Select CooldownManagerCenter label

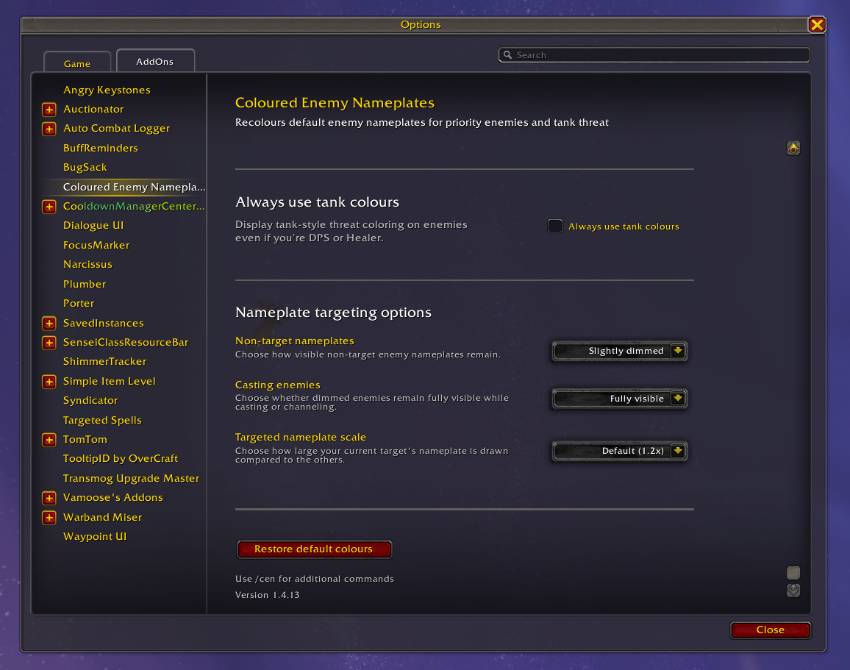pyautogui.click(x=134, y=207)
